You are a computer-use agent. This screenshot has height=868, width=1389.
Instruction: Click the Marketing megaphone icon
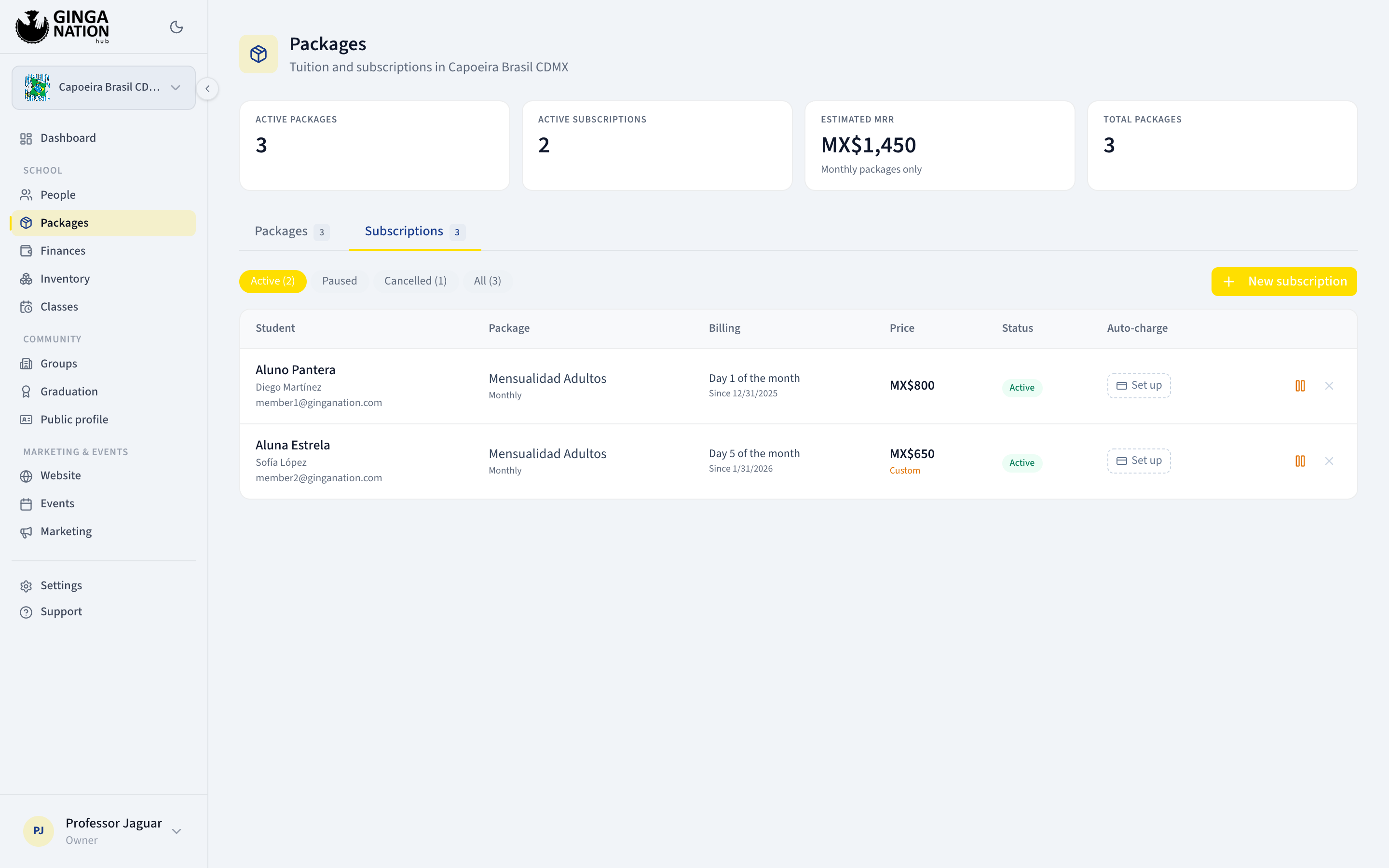coord(27,532)
